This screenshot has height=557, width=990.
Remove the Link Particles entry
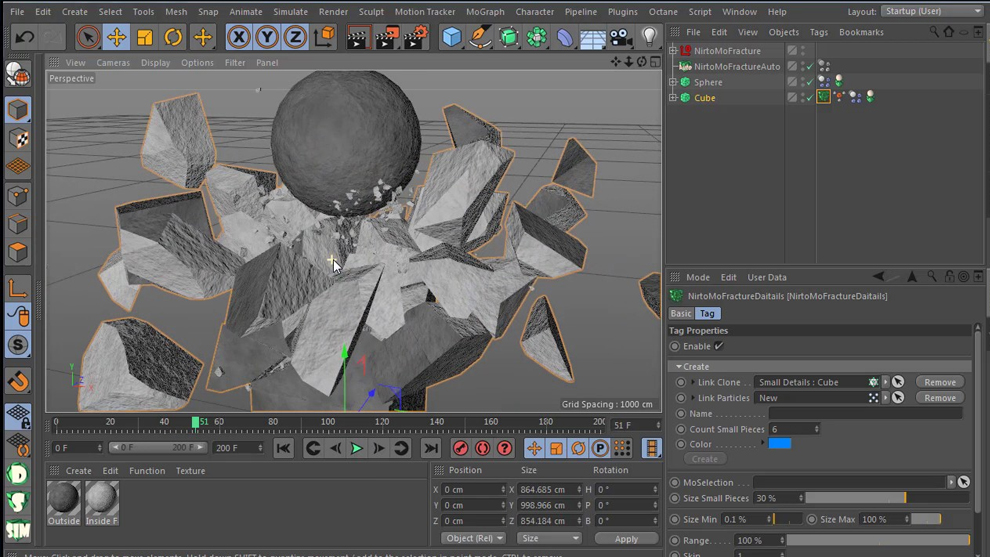coord(939,398)
